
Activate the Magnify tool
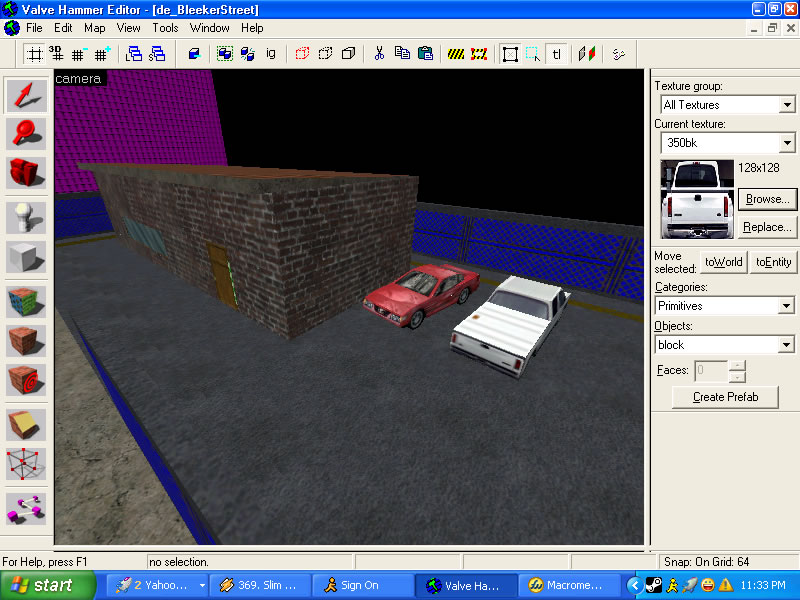pyautogui.click(x=26, y=134)
